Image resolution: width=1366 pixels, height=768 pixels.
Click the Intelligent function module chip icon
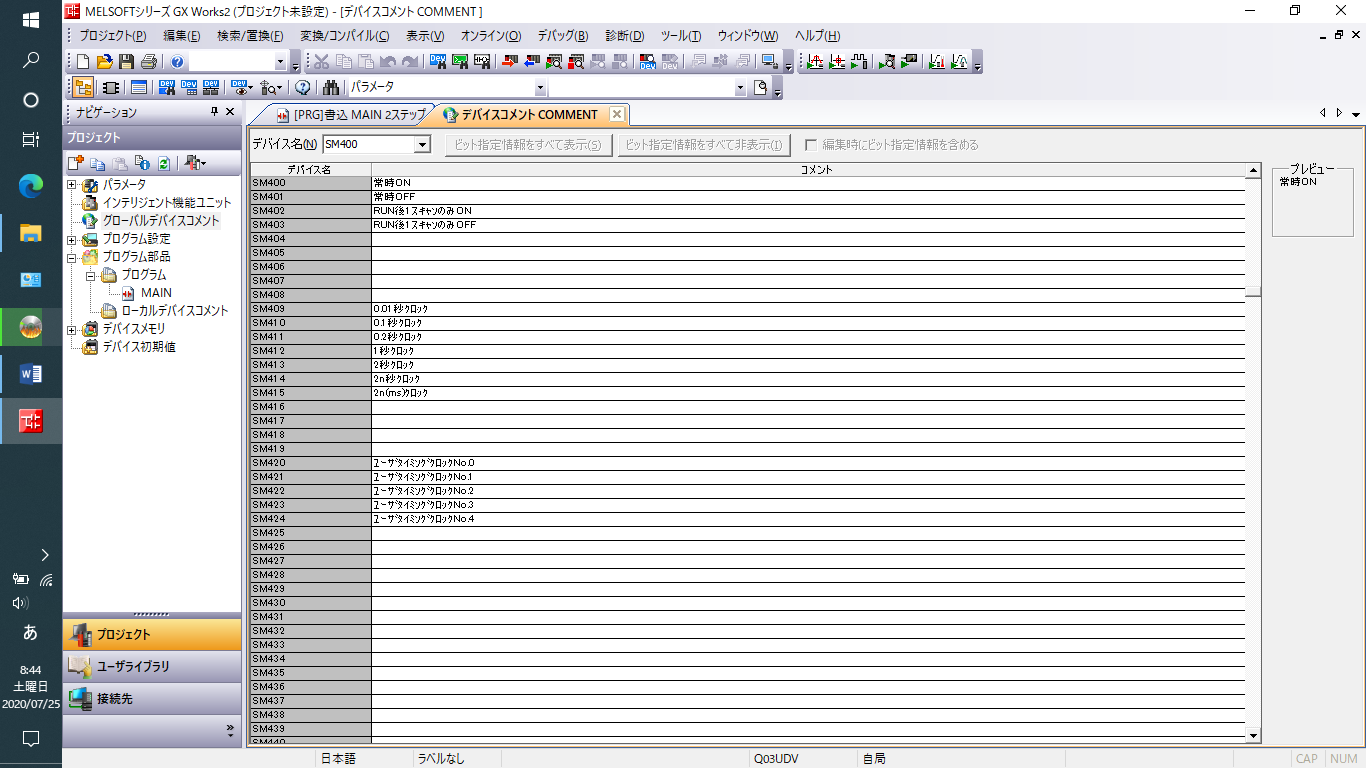click(x=111, y=87)
